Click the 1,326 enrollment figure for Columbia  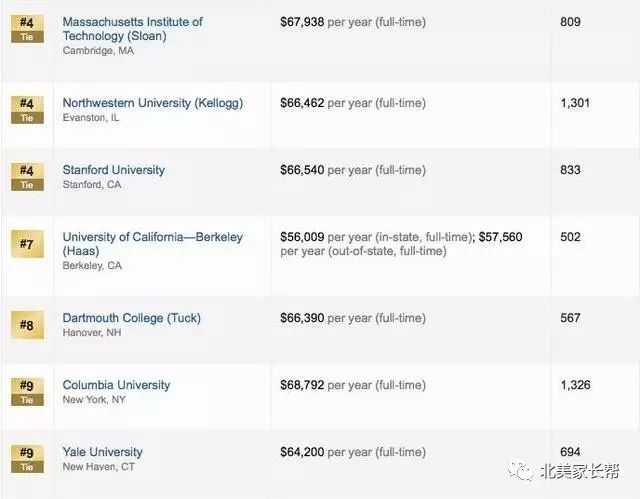tap(575, 385)
